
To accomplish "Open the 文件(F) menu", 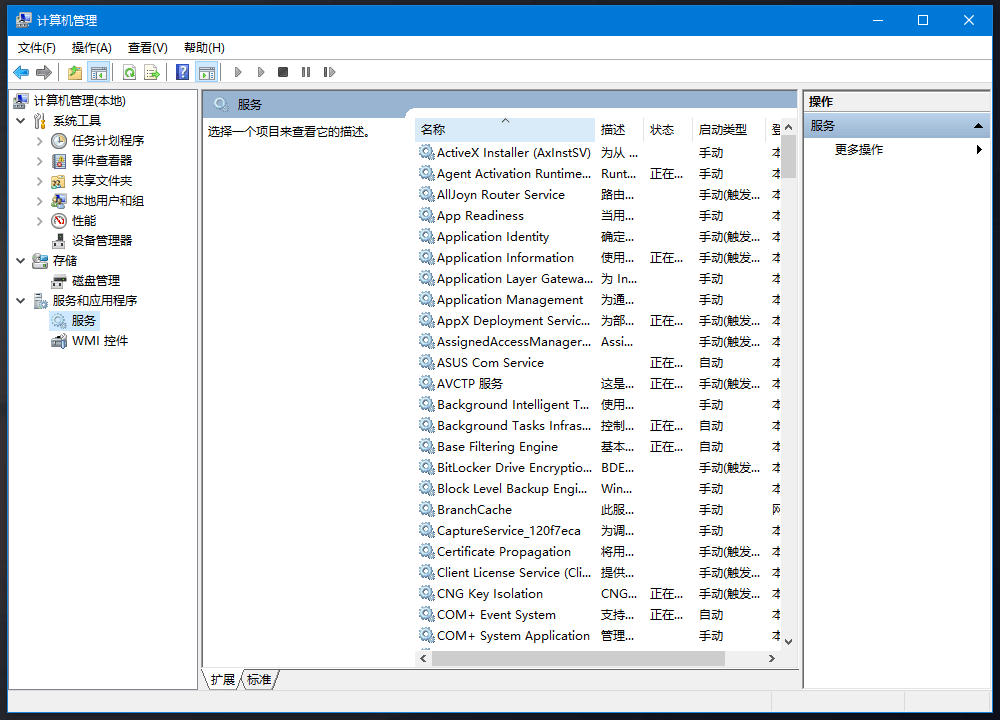I will (37, 48).
